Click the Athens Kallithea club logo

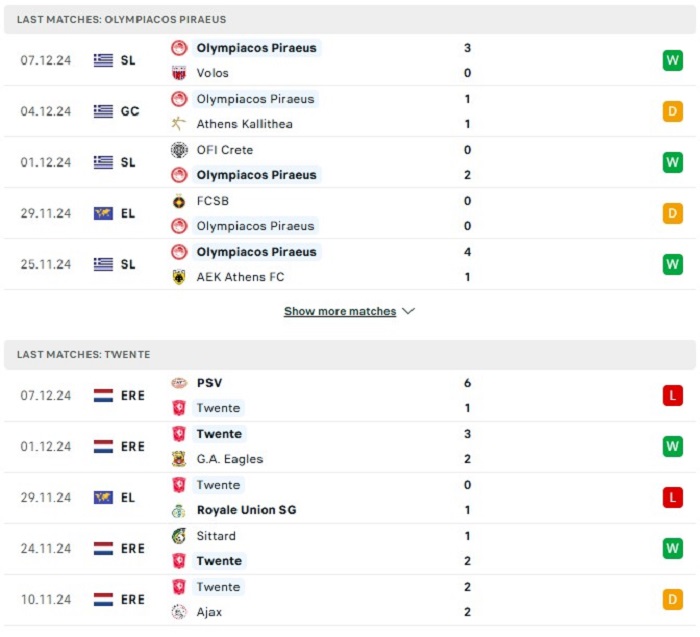[x=179, y=124]
